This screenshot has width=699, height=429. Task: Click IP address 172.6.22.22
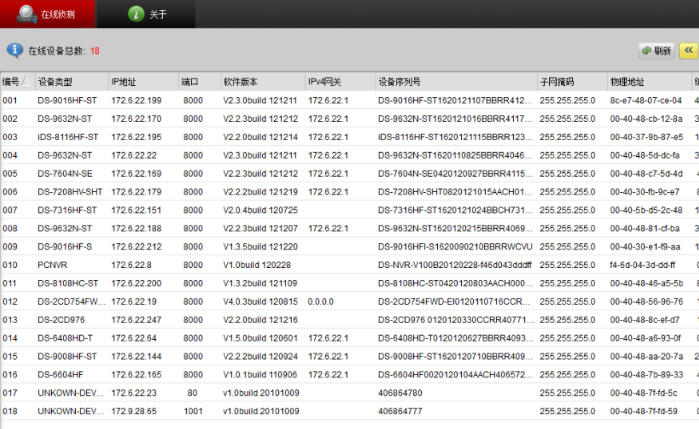pos(134,155)
